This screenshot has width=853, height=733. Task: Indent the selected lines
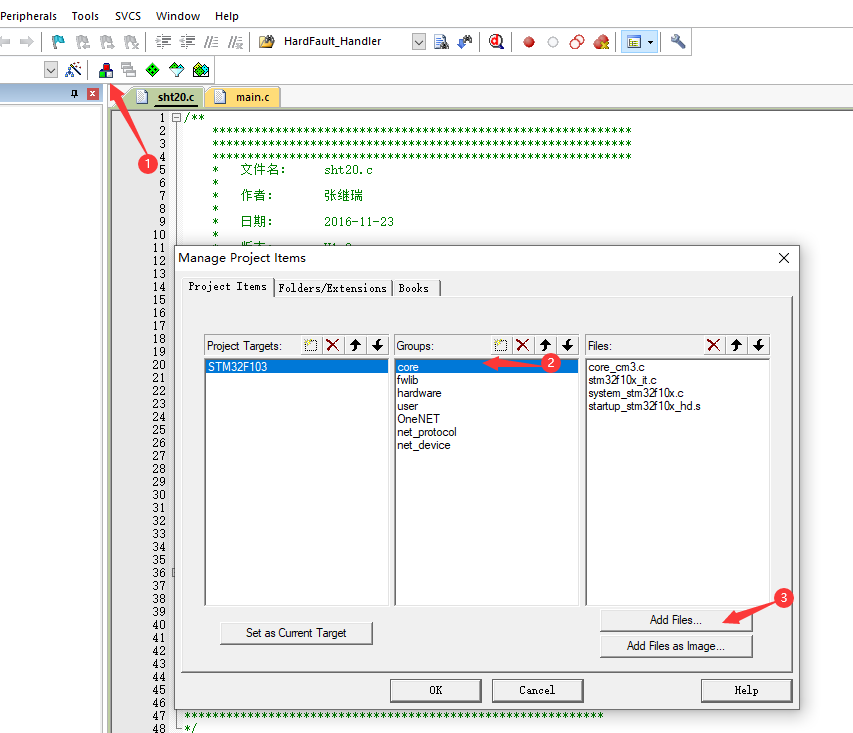pyautogui.click(x=163, y=41)
